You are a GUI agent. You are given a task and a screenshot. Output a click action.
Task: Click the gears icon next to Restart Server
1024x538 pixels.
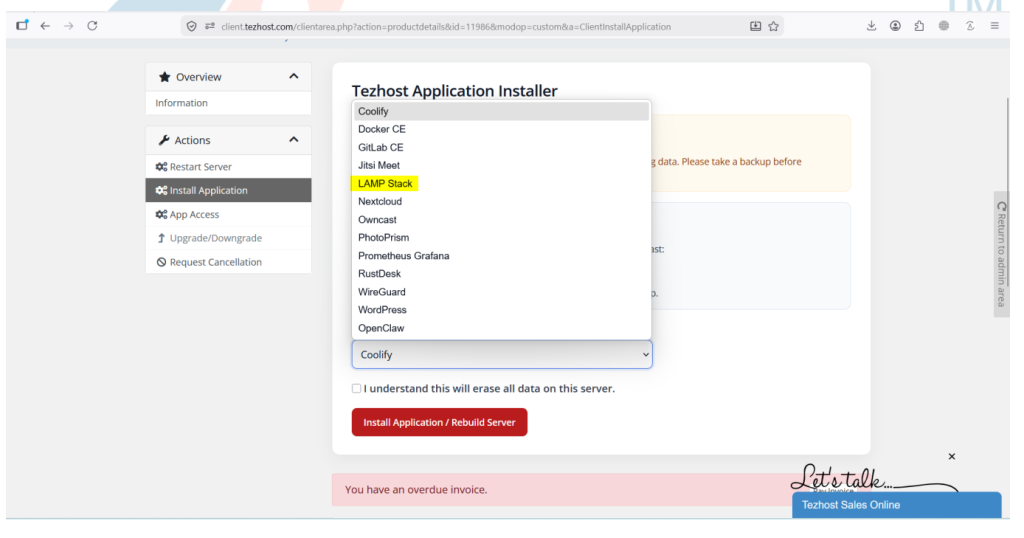click(161, 167)
